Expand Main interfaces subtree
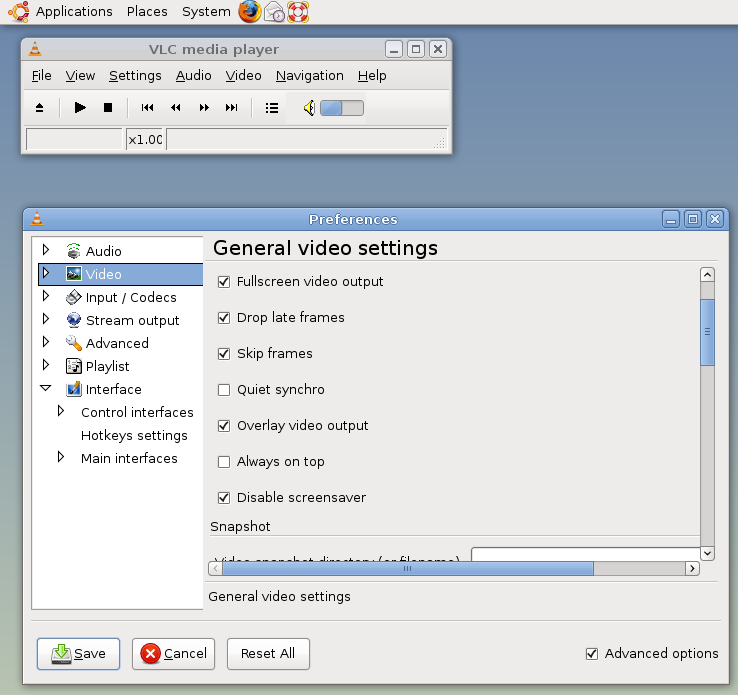Image resolution: width=738 pixels, height=695 pixels. (x=61, y=457)
